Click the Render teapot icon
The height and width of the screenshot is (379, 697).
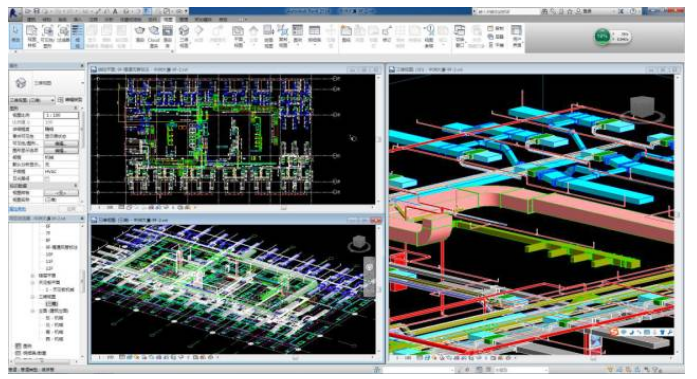coord(140,36)
